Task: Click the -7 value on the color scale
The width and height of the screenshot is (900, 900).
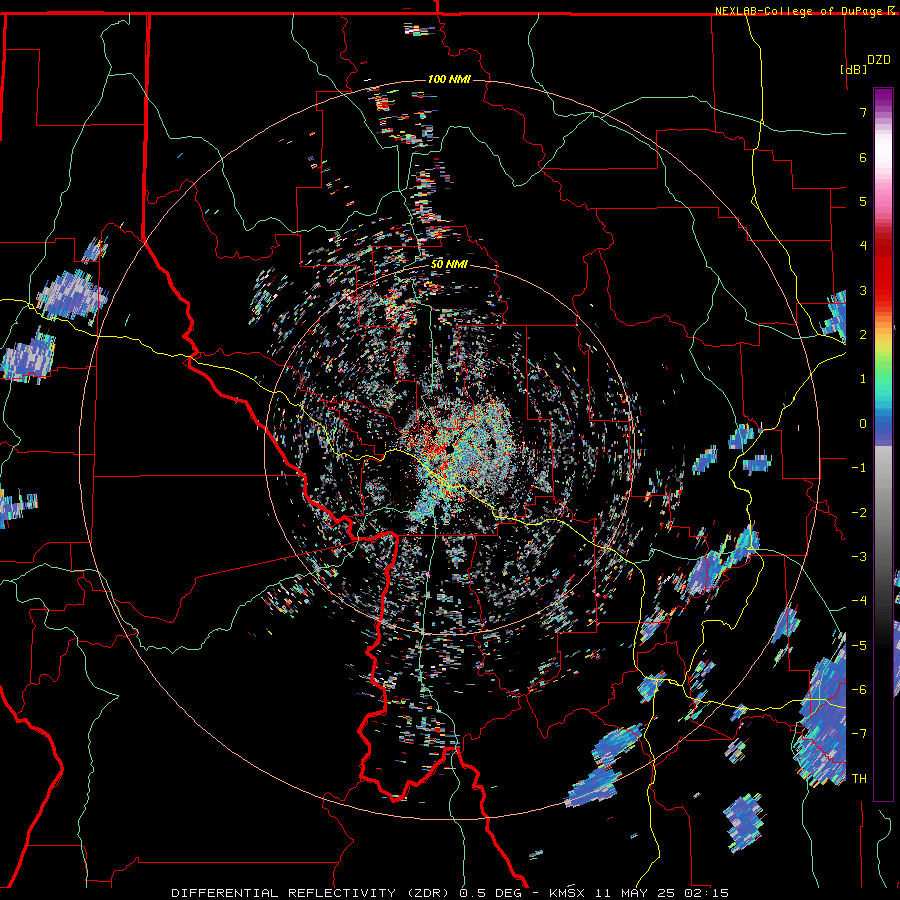Action: click(x=859, y=734)
